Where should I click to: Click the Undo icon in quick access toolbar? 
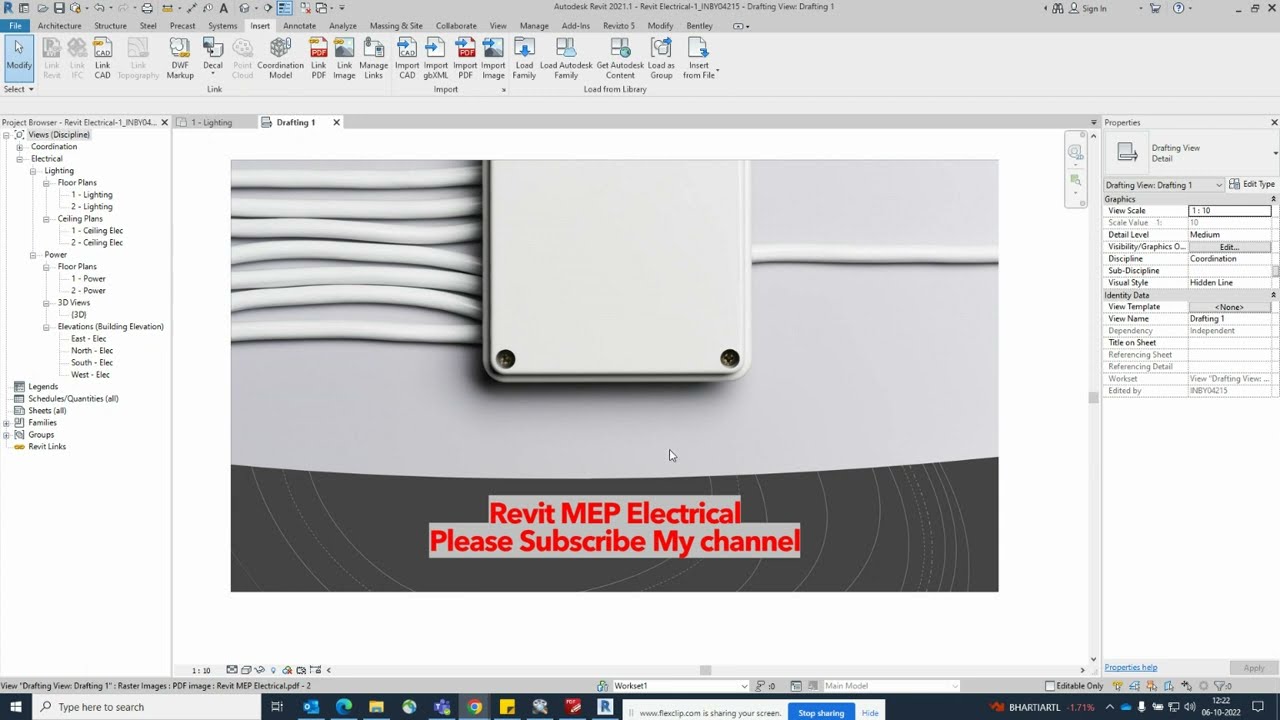[x=100, y=8]
